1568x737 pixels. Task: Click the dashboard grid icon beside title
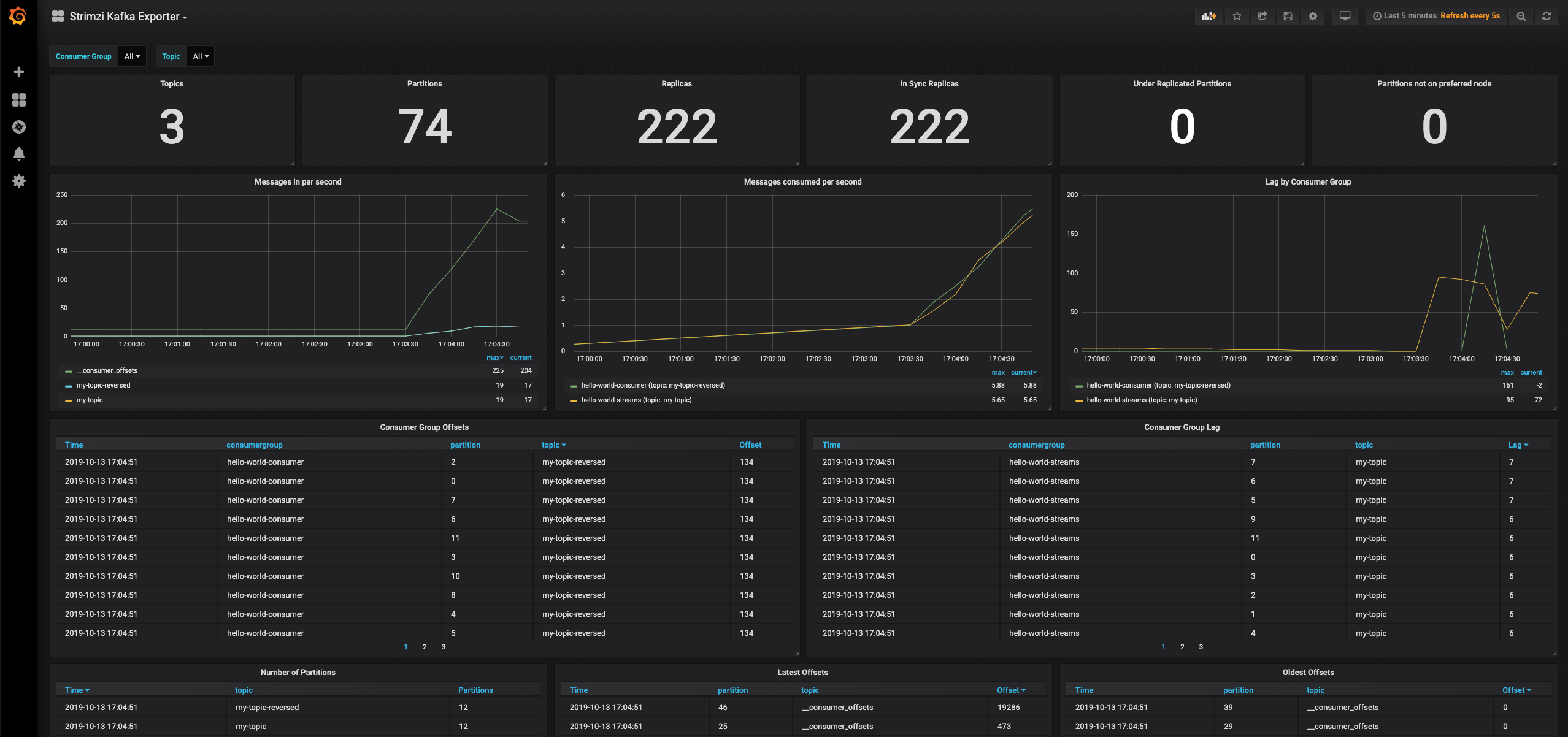[x=58, y=17]
